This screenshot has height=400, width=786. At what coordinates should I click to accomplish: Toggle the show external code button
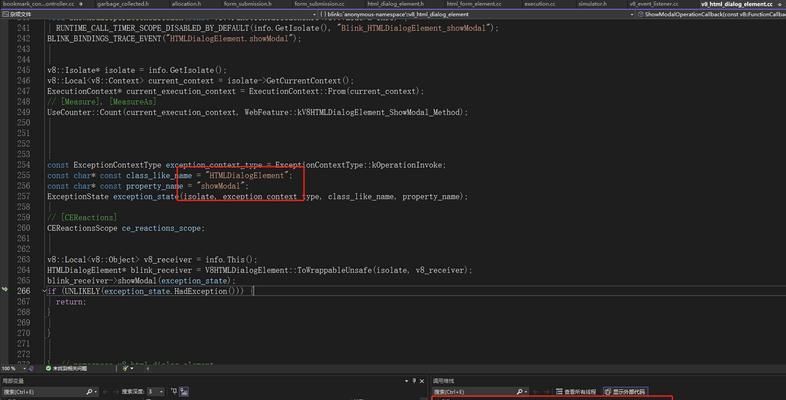[625, 391]
